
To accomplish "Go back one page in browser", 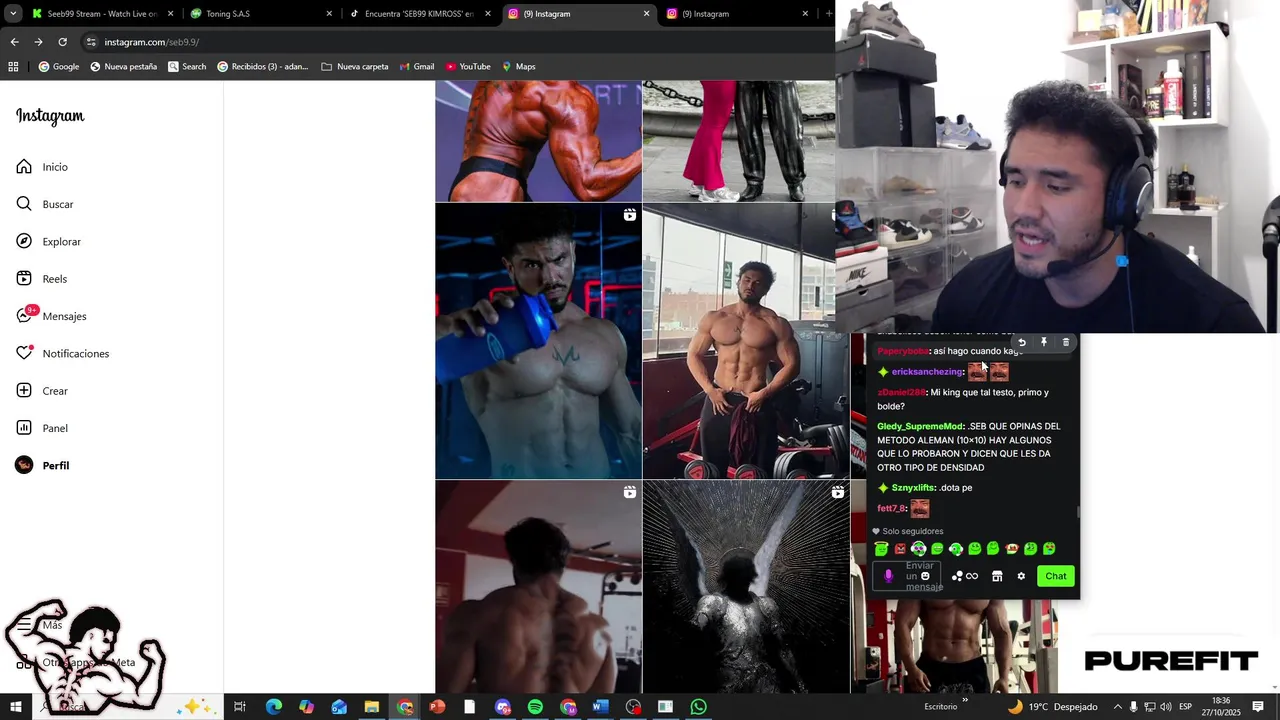I will (x=14, y=42).
